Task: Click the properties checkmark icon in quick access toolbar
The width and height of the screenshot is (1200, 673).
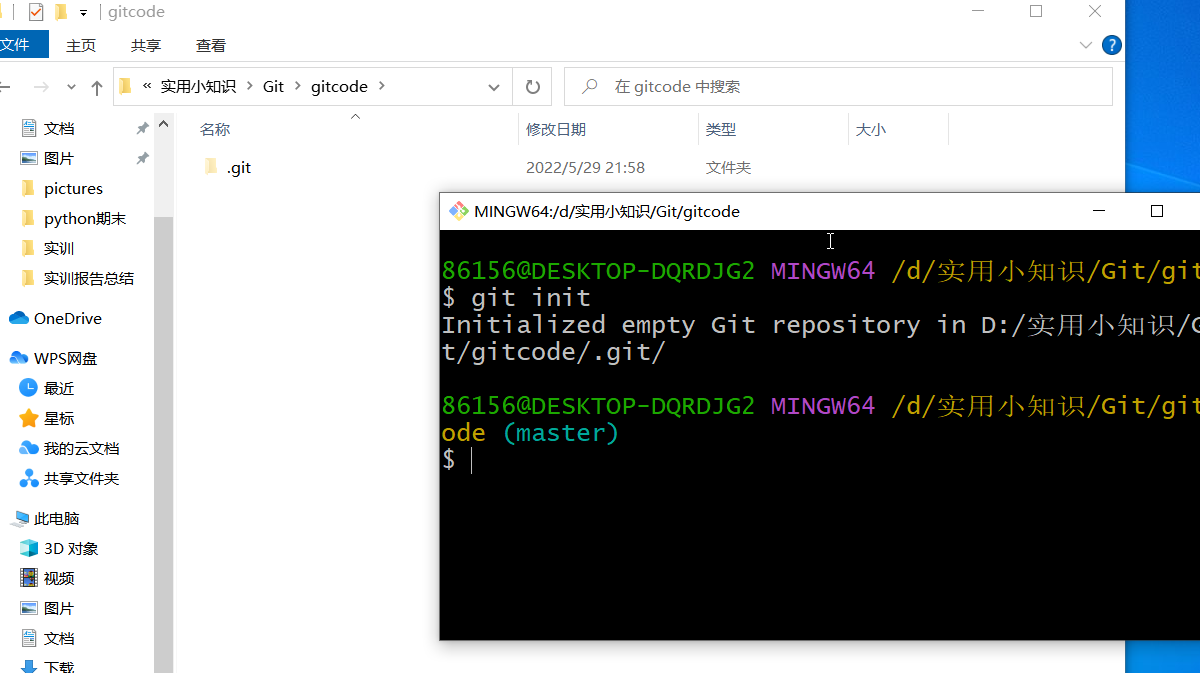Action: pos(36,12)
